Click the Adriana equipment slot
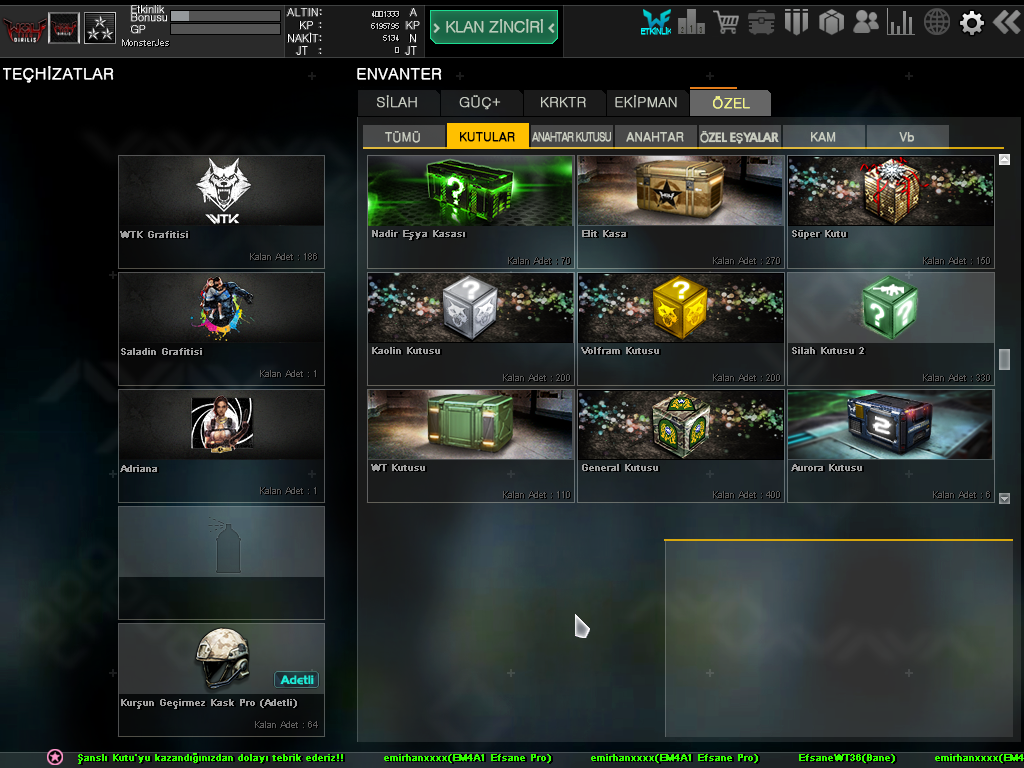The image size is (1024, 768). pos(221,446)
